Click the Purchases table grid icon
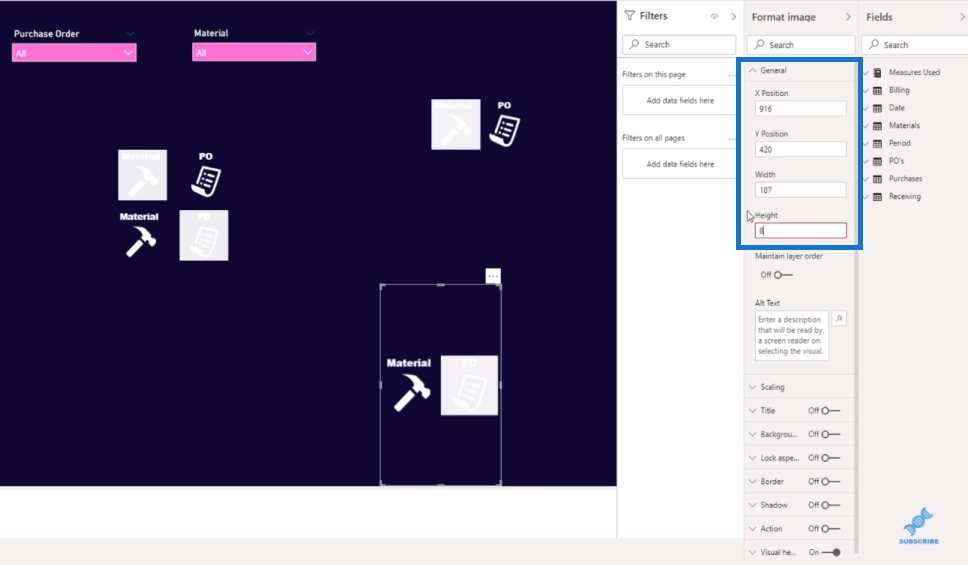This screenshot has height=565, width=968. point(877,179)
